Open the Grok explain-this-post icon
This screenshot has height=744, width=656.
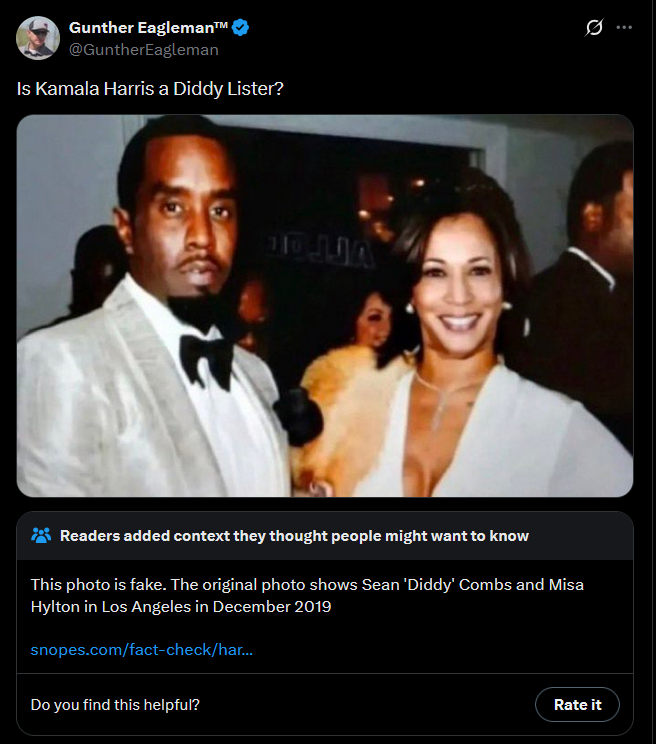[x=594, y=27]
